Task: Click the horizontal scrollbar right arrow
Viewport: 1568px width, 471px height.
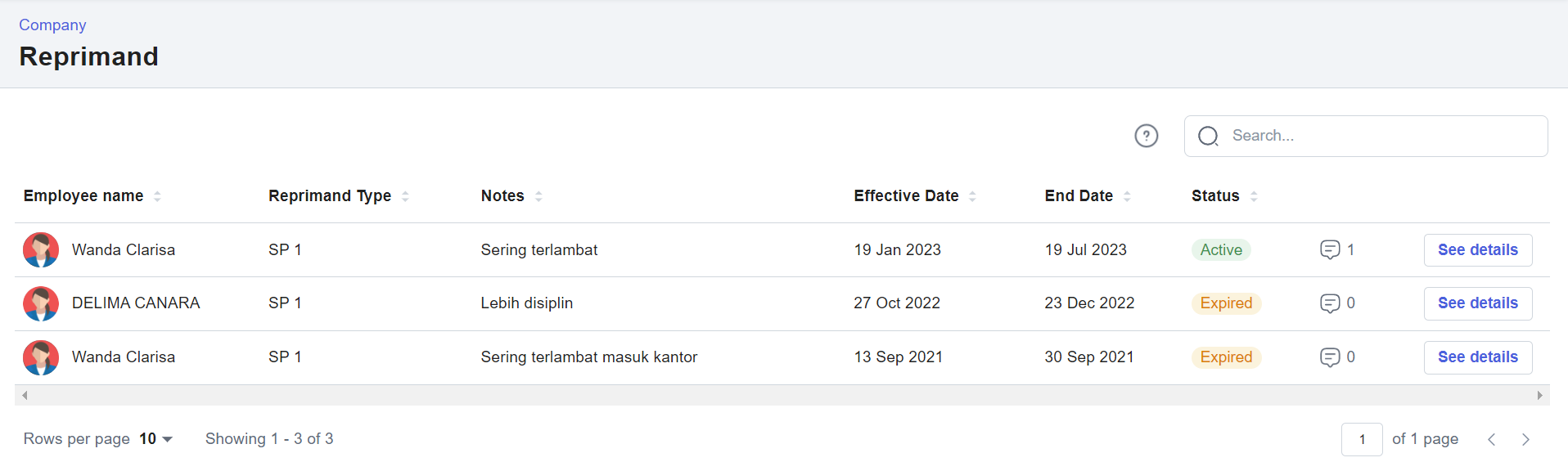Action: (x=1539, y=396)
